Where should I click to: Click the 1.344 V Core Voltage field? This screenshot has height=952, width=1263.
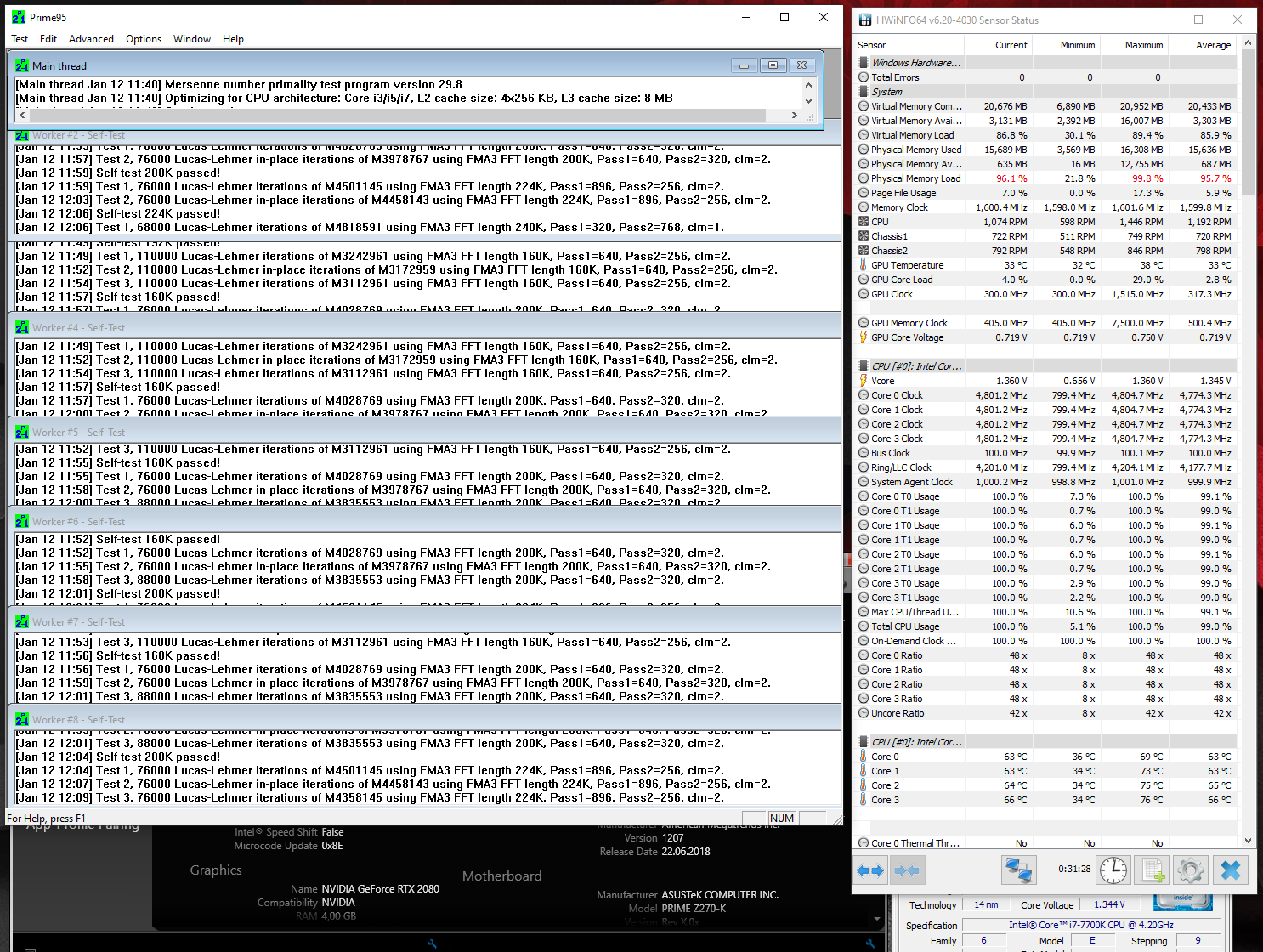tap(1109, 904)
